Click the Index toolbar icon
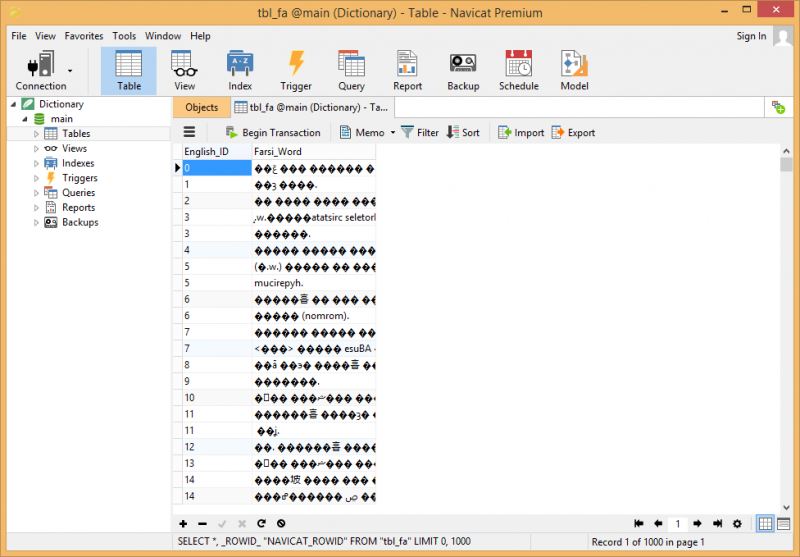 pos(240,70)
